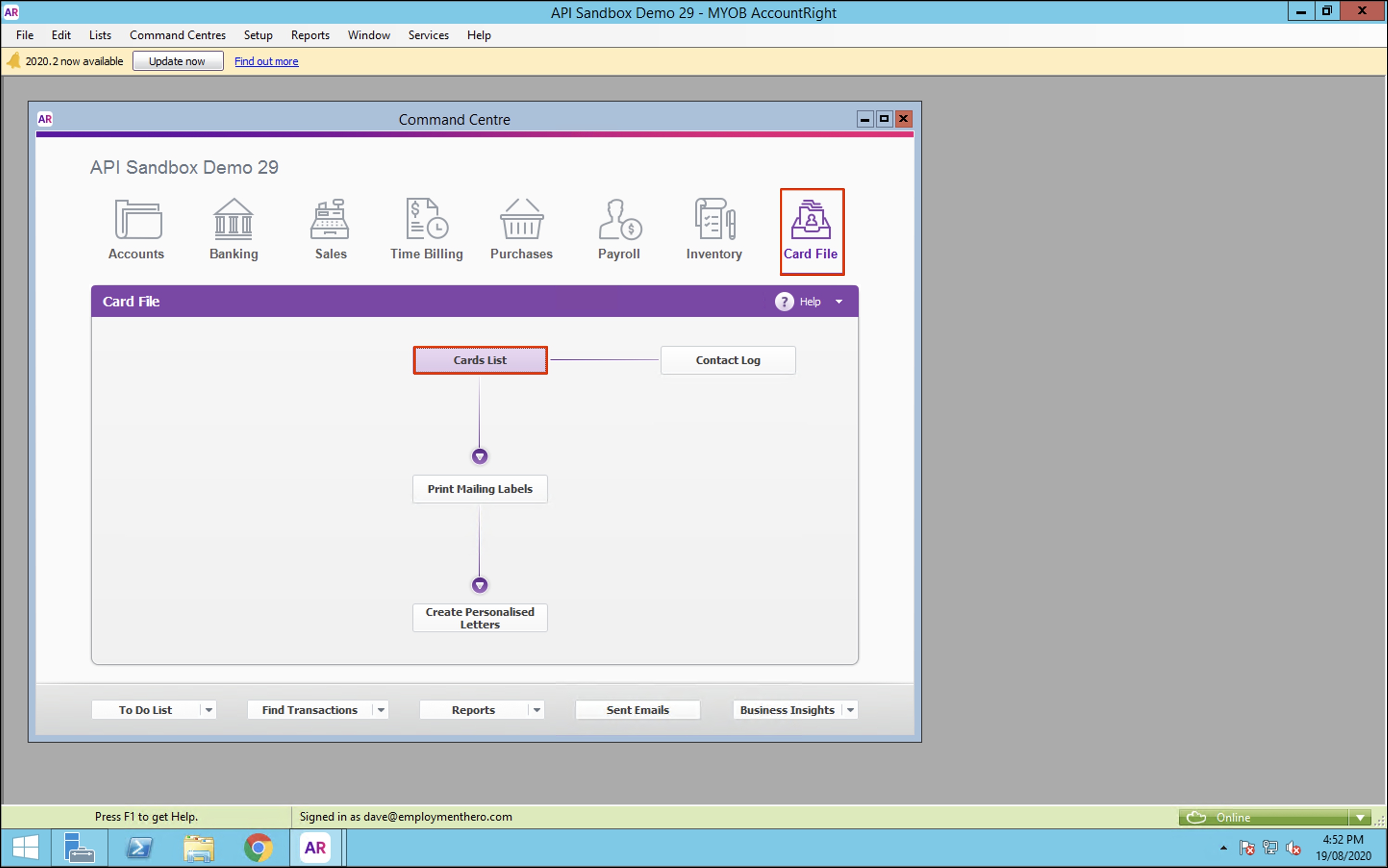Open the Command Centres menu
This screenshot has height=868, width=1388.
point(178,35)
